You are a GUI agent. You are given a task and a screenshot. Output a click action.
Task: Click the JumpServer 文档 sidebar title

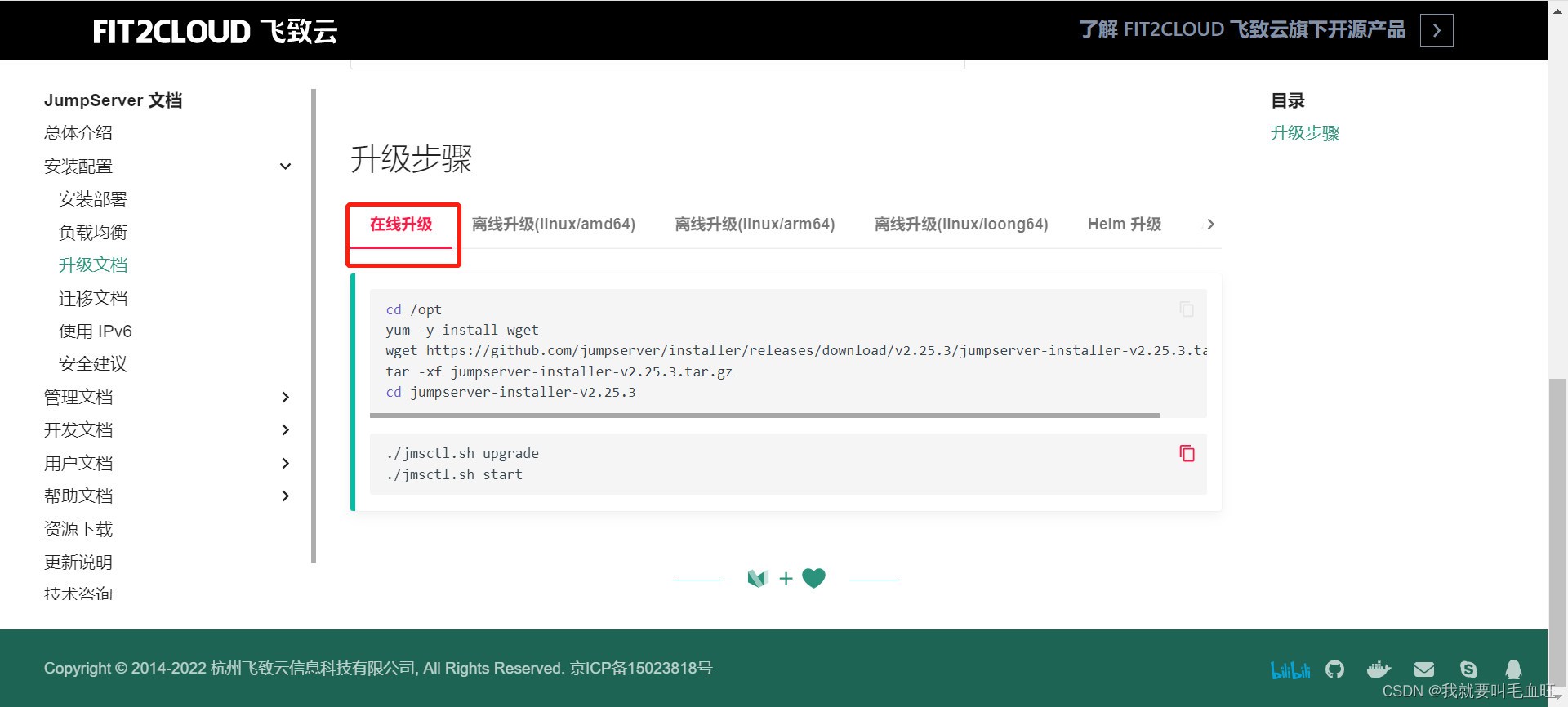point(113,100)
